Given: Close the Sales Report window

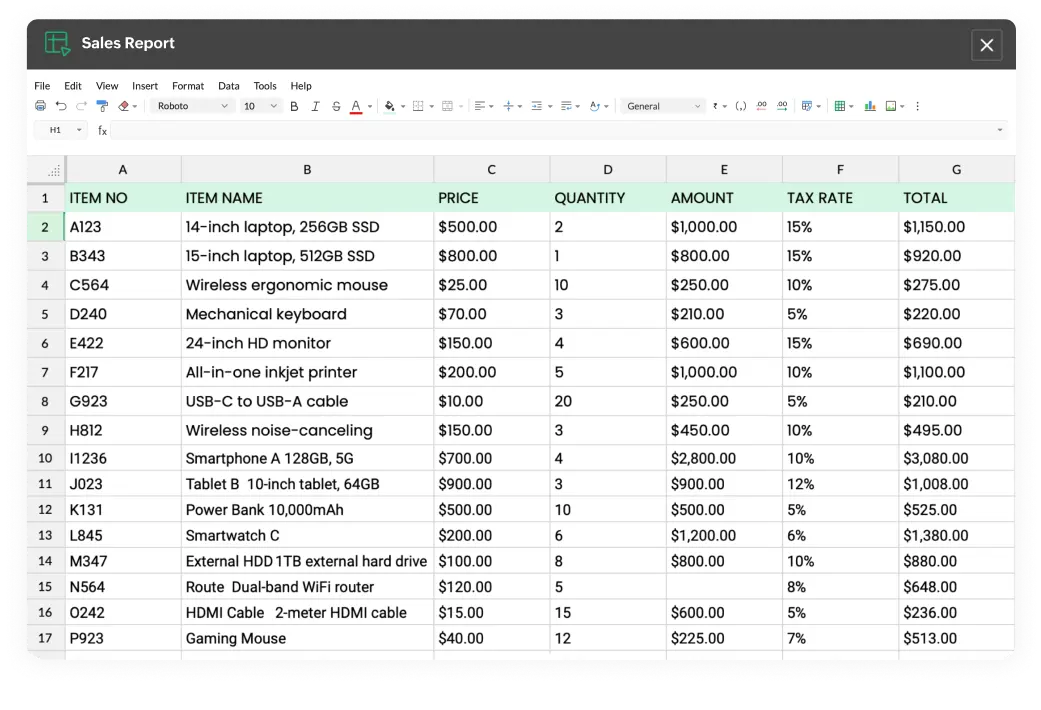Looking at the screenshot, I should coord(986,45).
